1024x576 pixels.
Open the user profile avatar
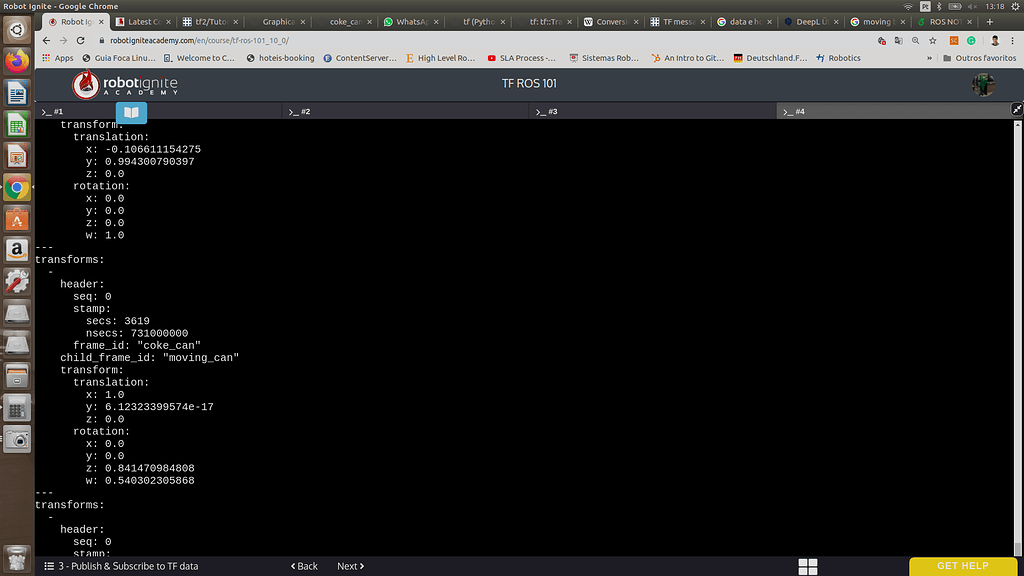click(983, 85)
